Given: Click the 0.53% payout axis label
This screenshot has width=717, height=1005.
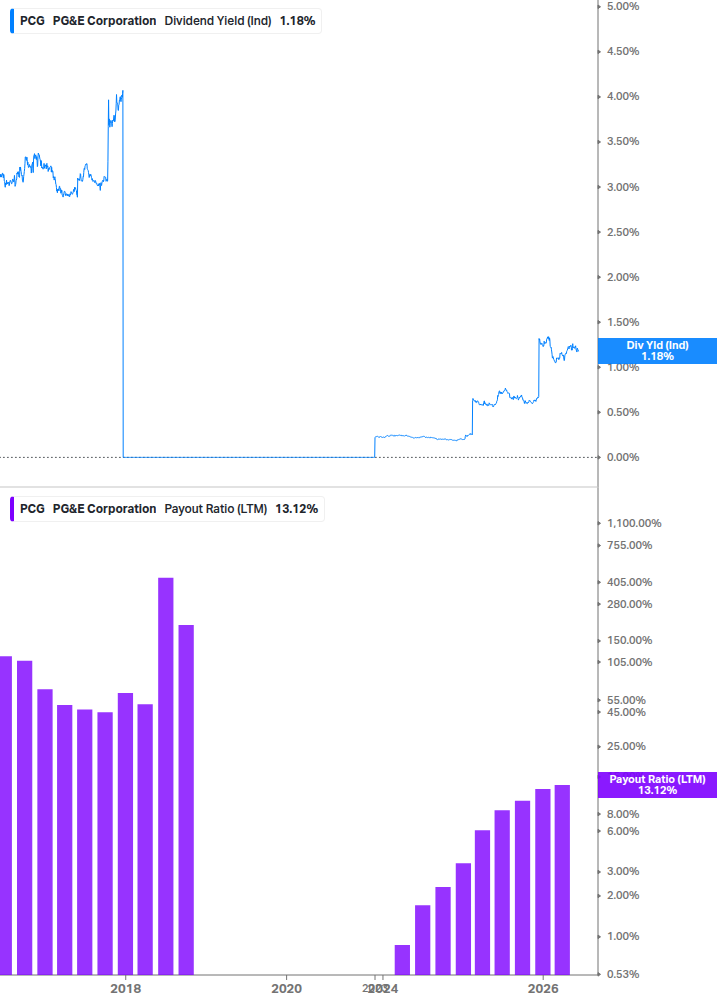Looking at the screenshot, I should tap(623, 974).
